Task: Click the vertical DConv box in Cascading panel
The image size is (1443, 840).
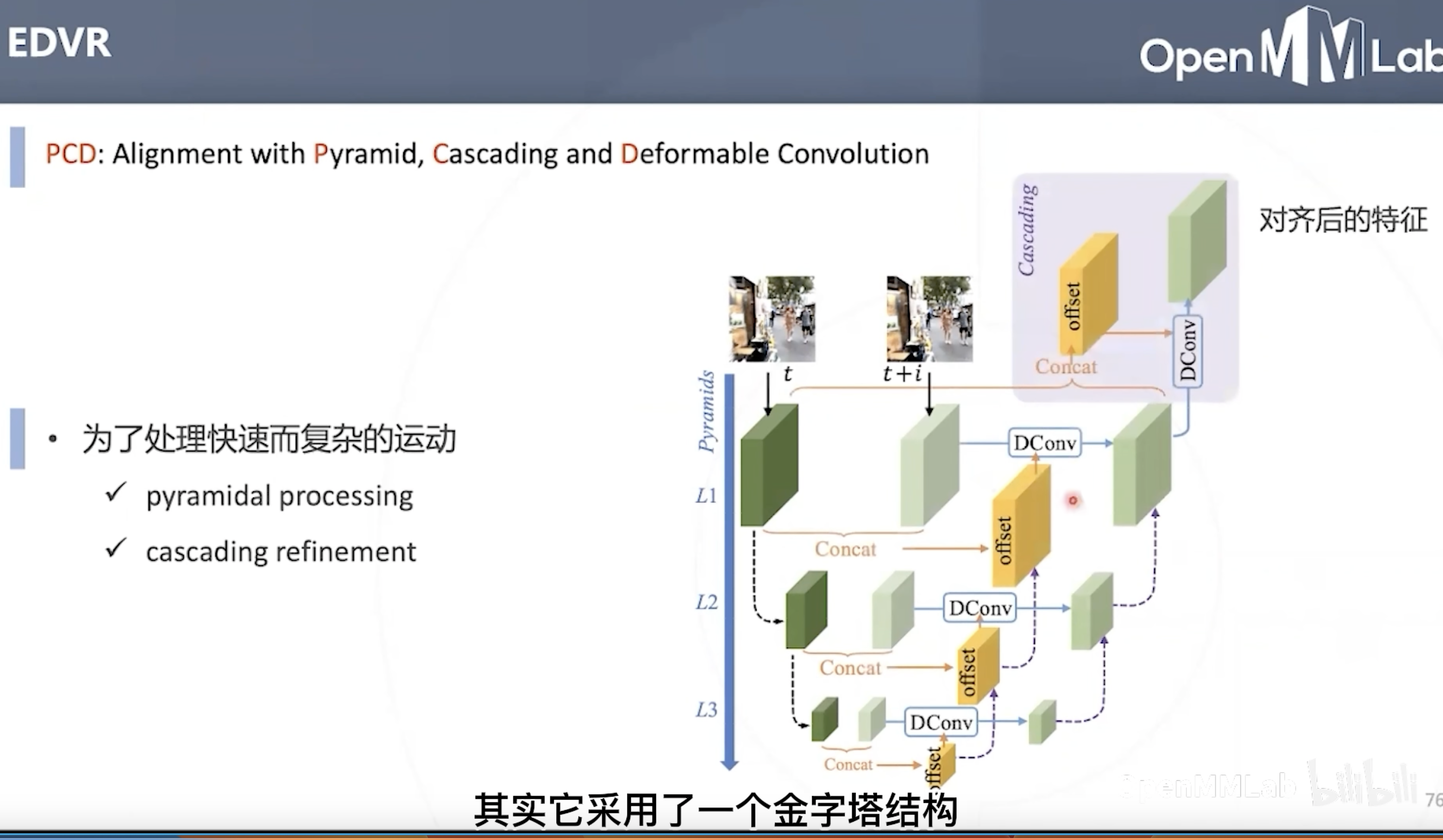Action: (x=1187, y=351)
